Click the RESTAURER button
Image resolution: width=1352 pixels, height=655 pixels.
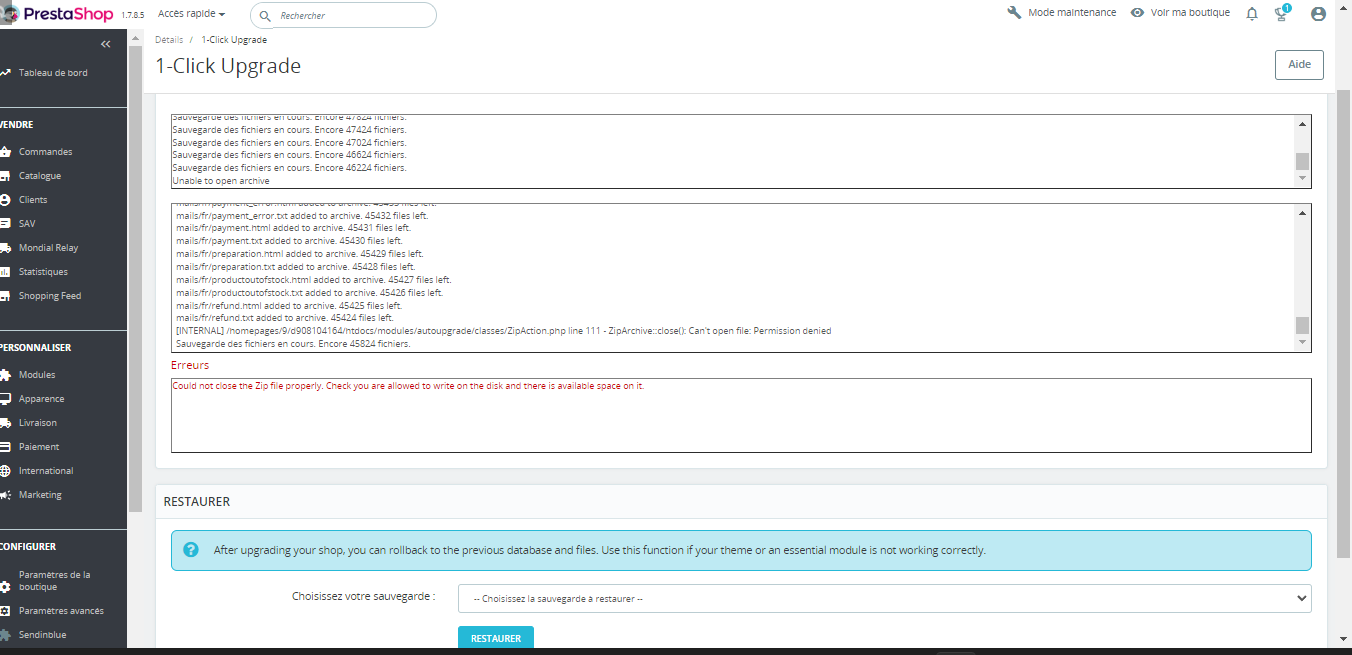point(496,638)
